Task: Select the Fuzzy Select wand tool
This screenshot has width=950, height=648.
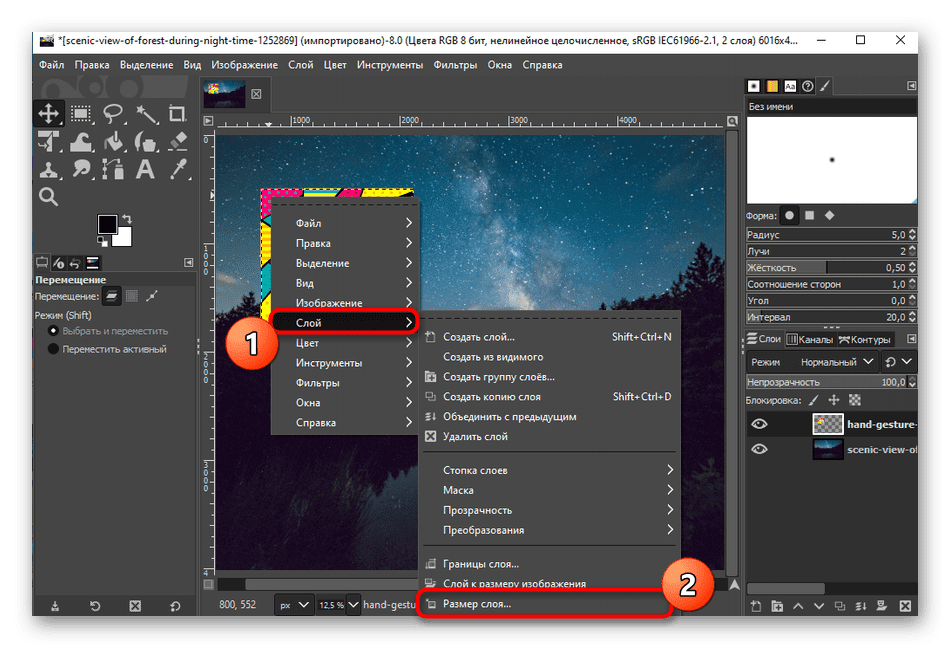Action: point(145,113)
